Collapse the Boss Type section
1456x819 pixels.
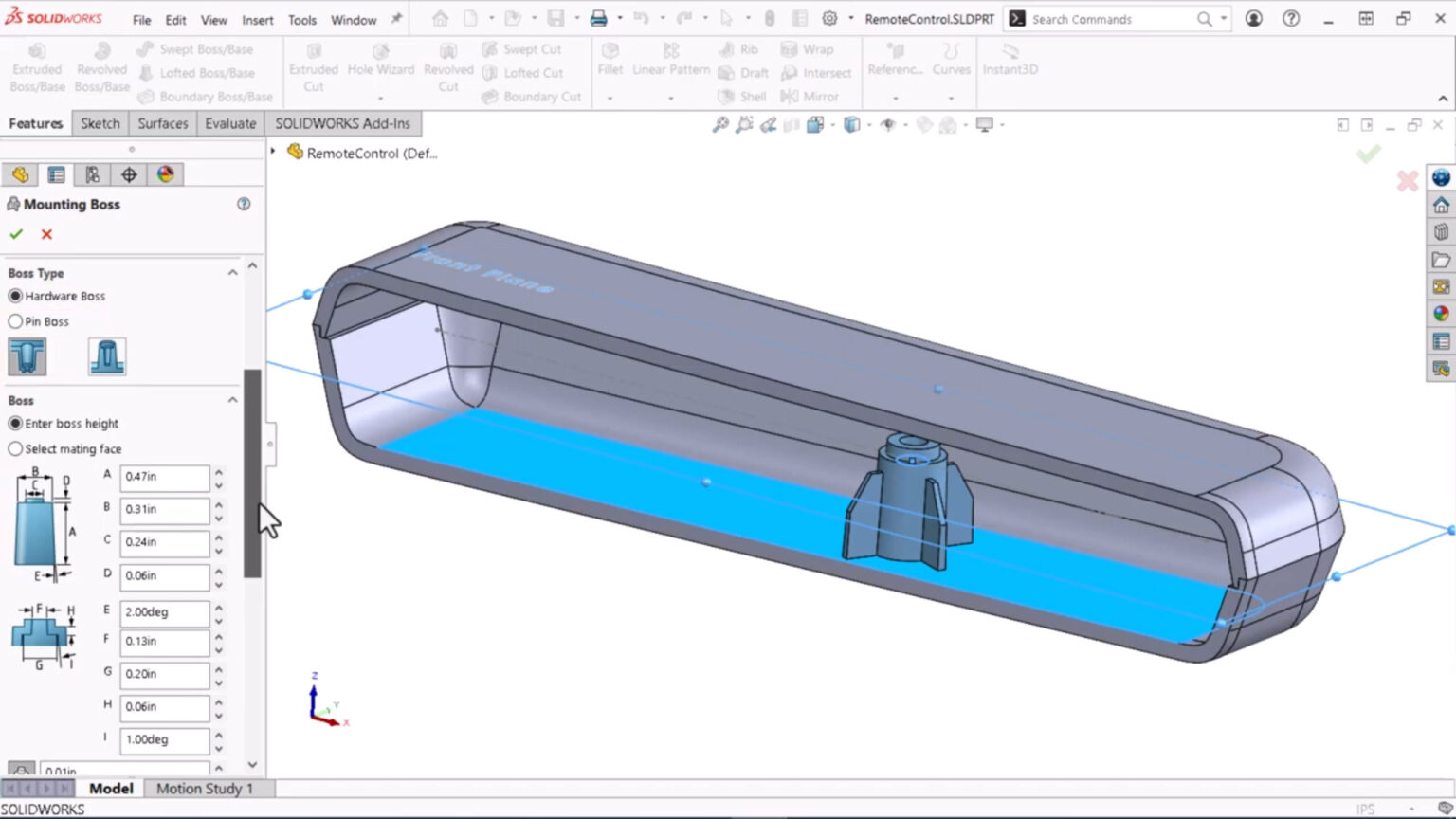[x=232, y=272]
